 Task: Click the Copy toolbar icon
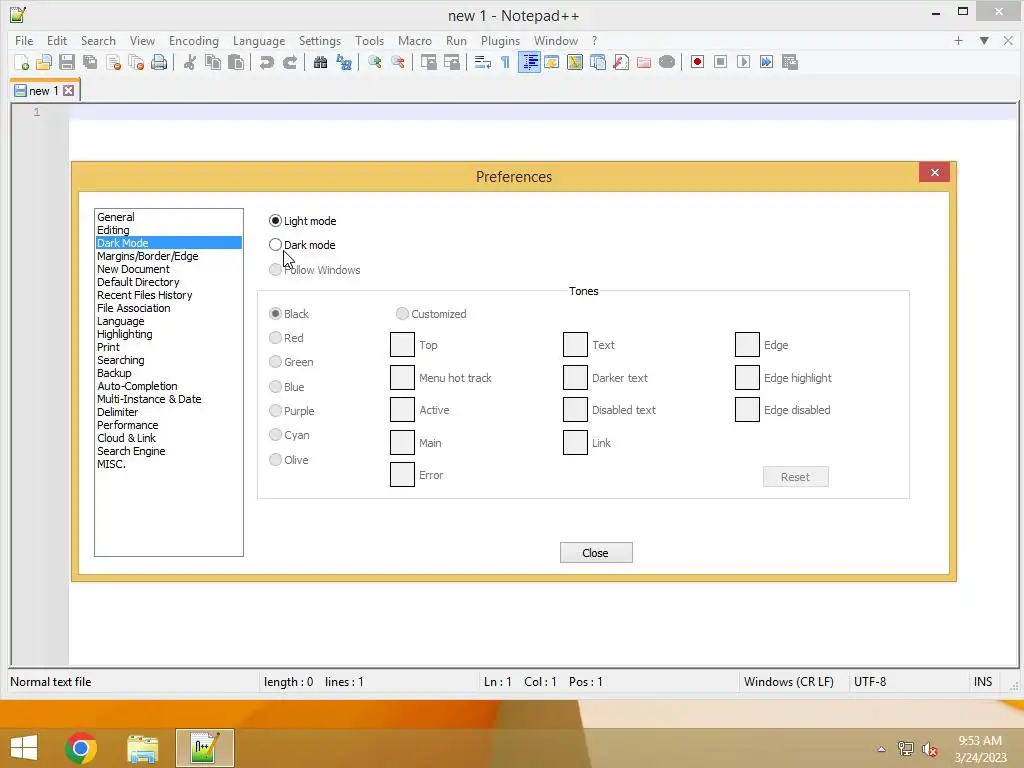pos(213,62)
